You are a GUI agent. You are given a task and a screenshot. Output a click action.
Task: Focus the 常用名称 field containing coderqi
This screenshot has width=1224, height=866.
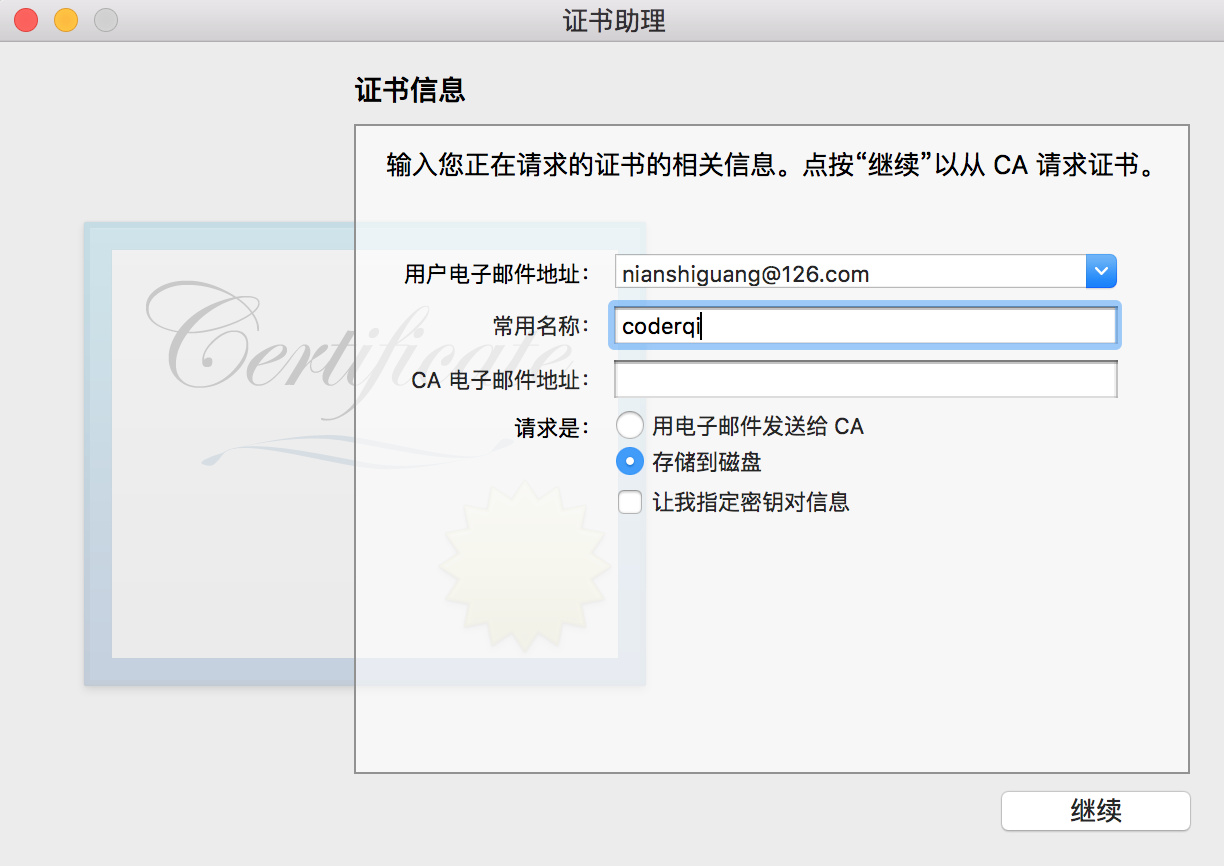pyautogui.click(x=865, y=326)
